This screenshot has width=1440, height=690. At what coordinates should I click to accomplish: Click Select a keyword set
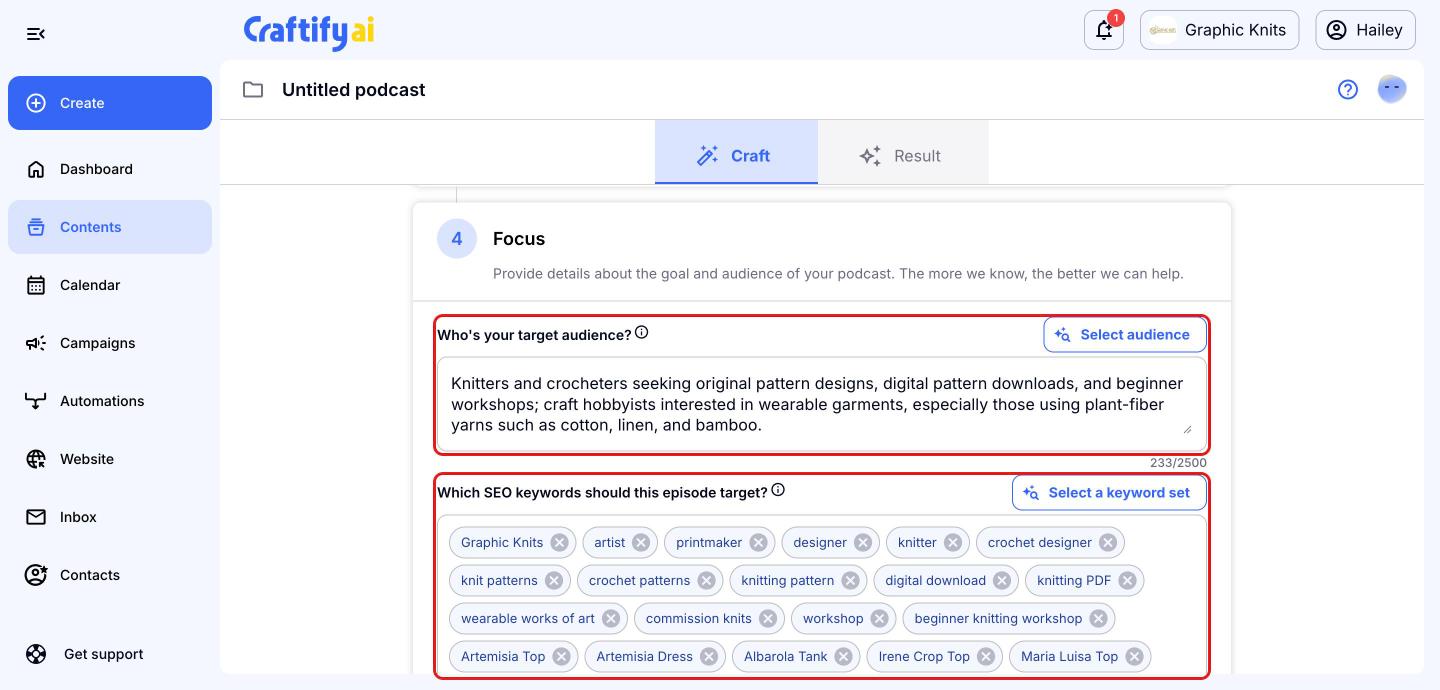pos(1109,493)
